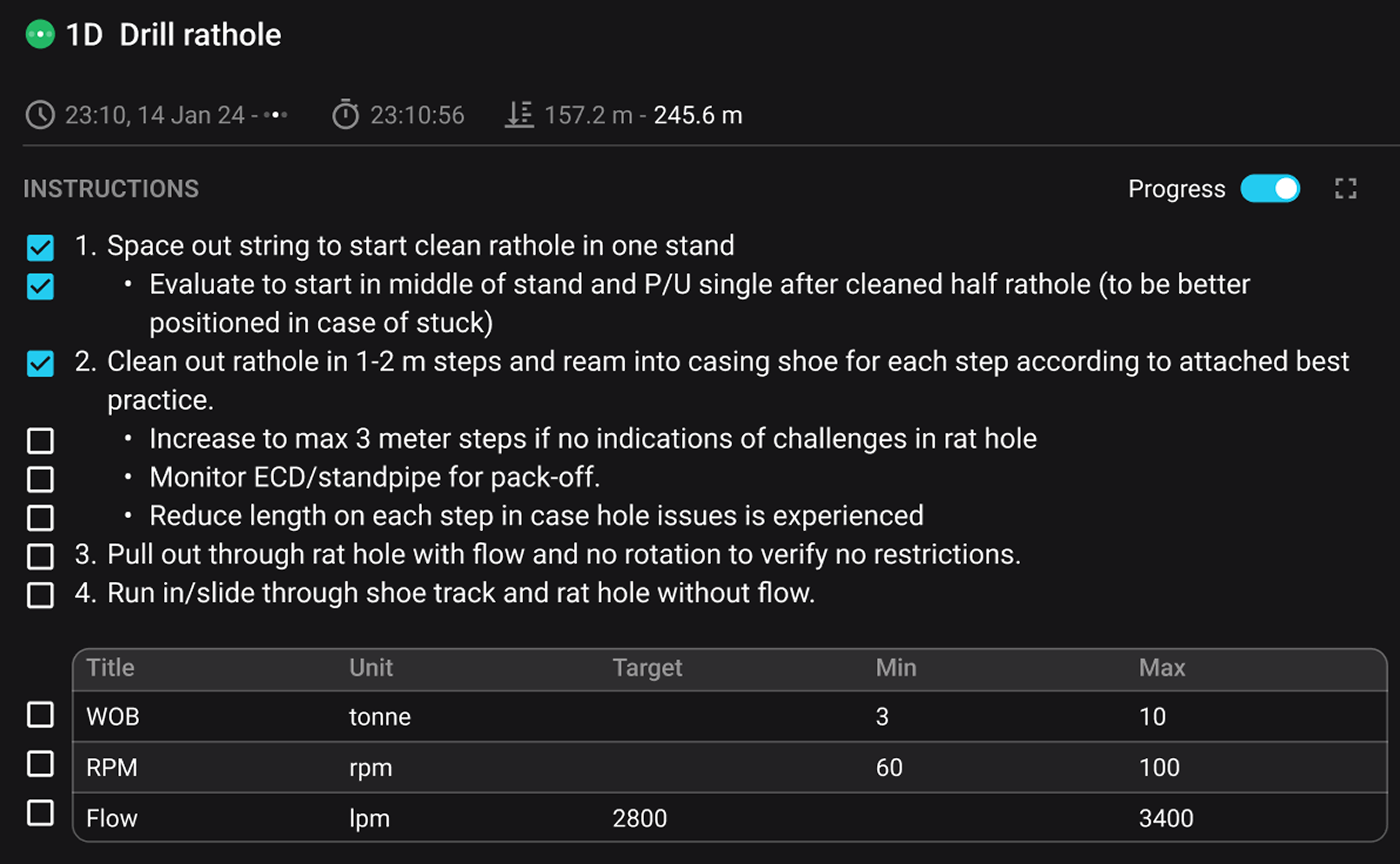The height and width of the screenshot is (864, 1400).
Task: Click the green activity status indicator
Action: click(39, 34)
